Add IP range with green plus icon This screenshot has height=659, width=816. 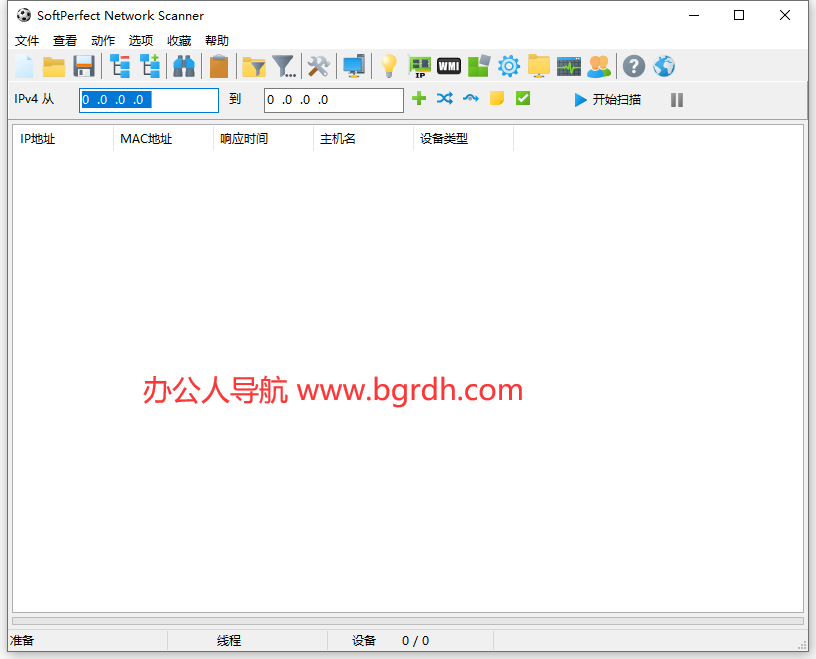click(419, 98)
